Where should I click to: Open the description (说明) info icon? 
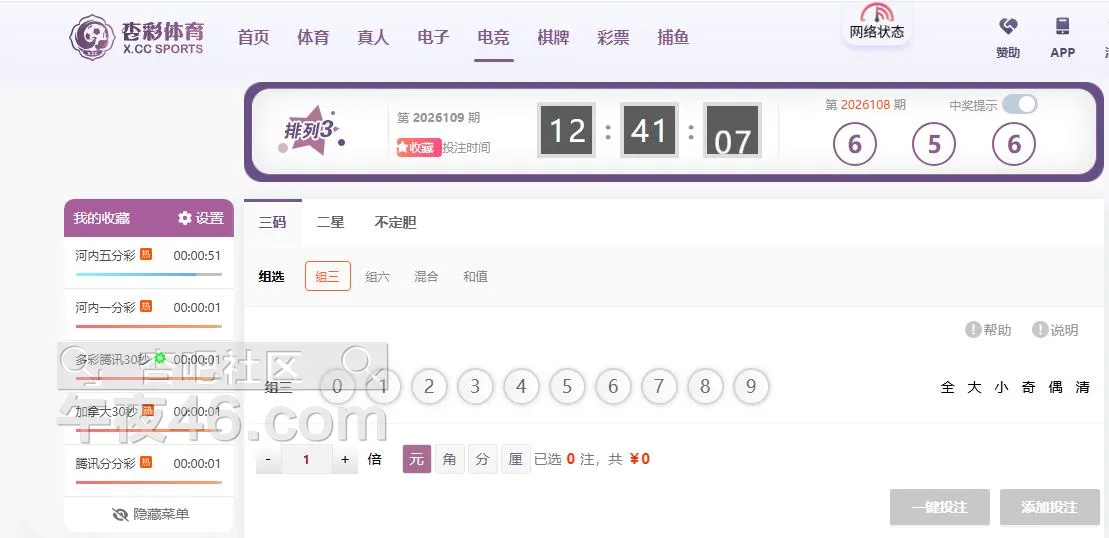1040,330
